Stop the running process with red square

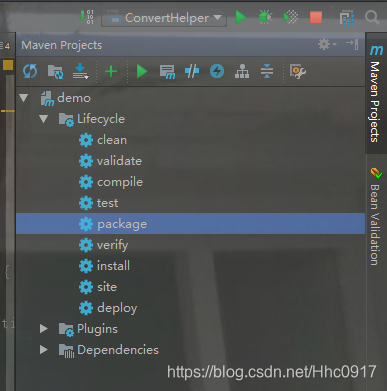tap(316, 17)
